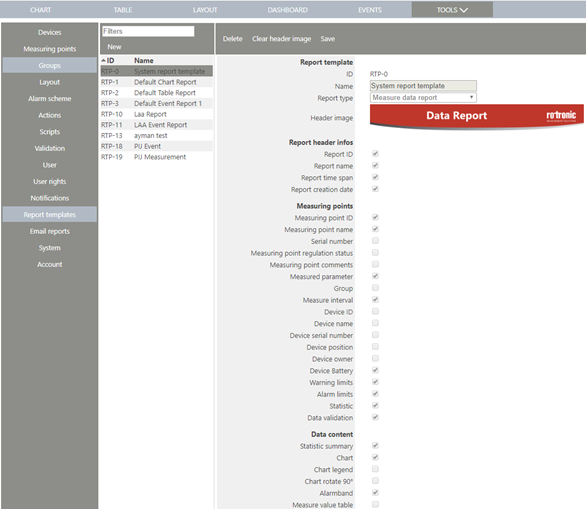Save the report template

[327, 39]
